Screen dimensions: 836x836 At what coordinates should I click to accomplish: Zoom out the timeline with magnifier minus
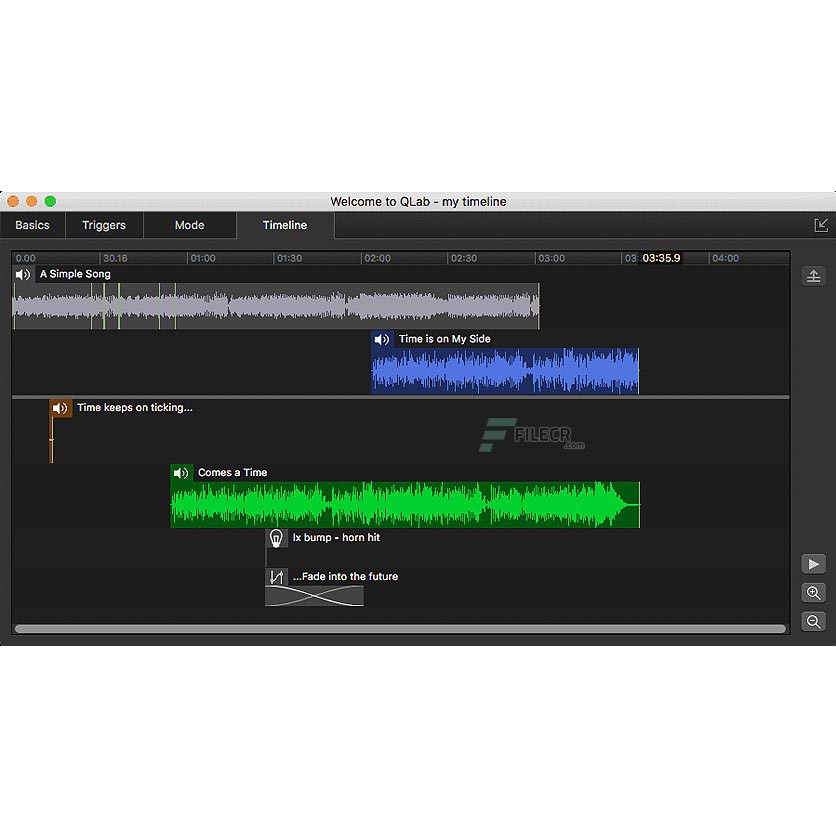813,621
